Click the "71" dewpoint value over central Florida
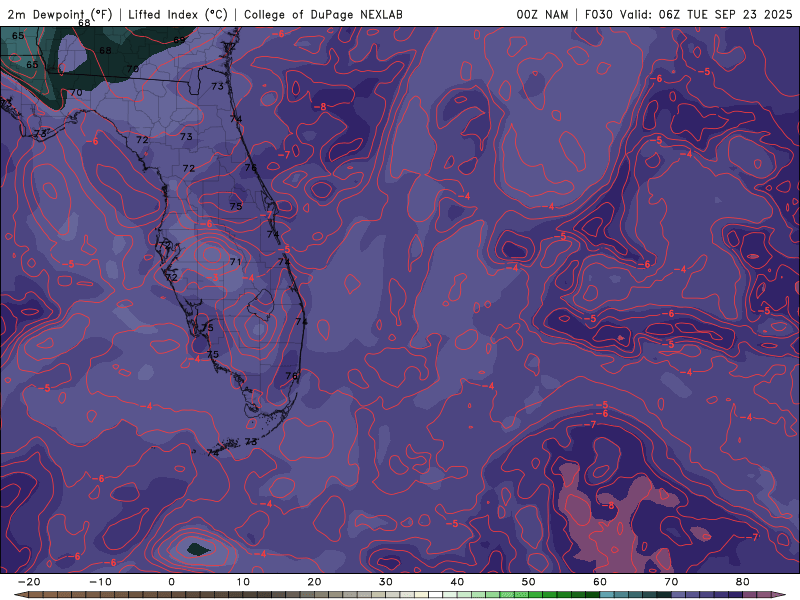This screenshot has width=800, height=600. coord(235,262)
